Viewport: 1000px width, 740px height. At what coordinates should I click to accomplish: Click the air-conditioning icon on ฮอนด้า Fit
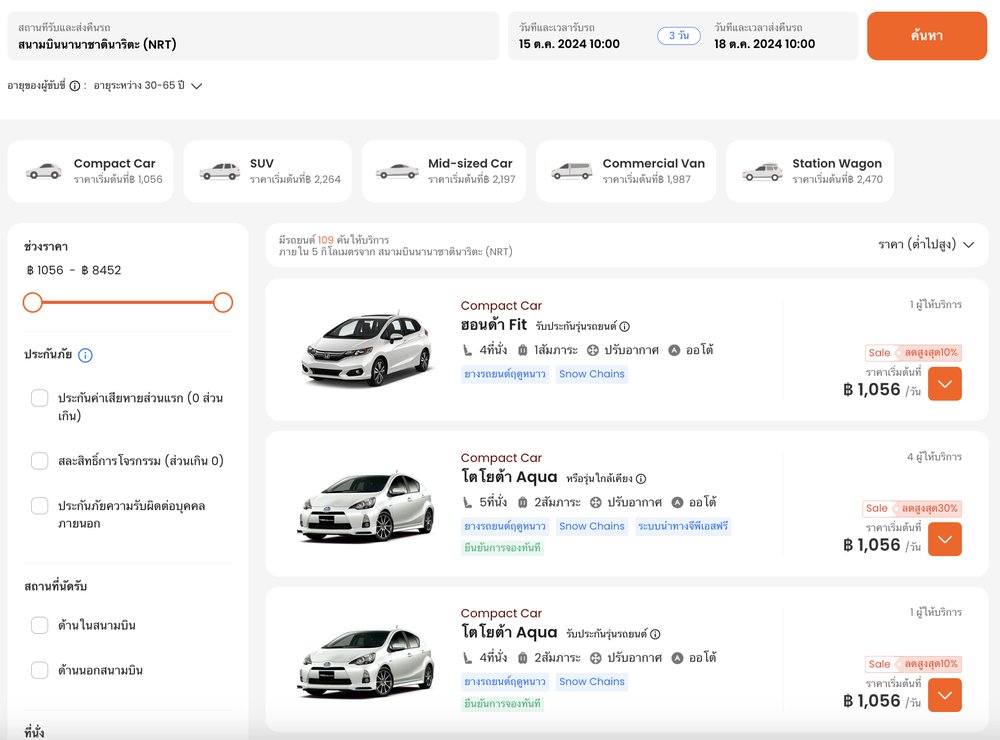coord(593,350)
